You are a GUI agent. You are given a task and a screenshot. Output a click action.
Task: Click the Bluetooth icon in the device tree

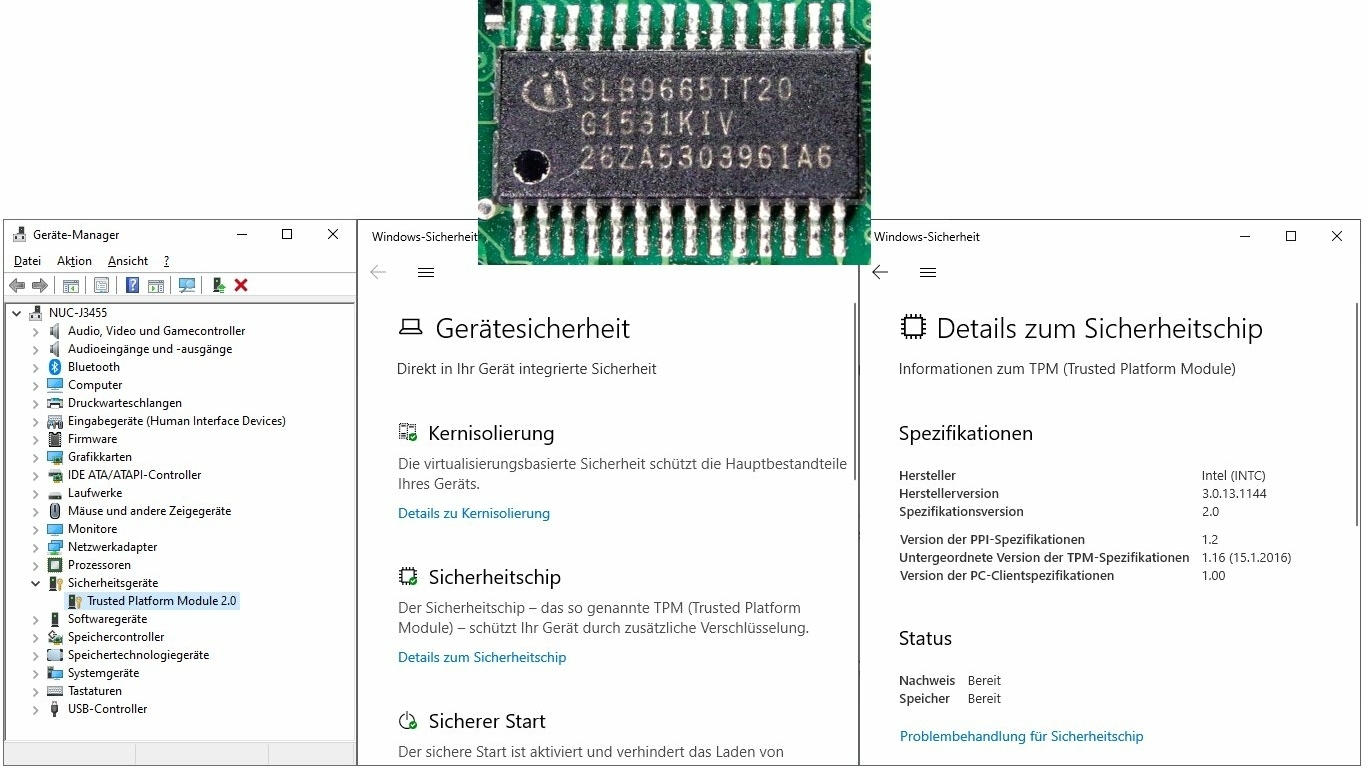(x=55, y=367)
